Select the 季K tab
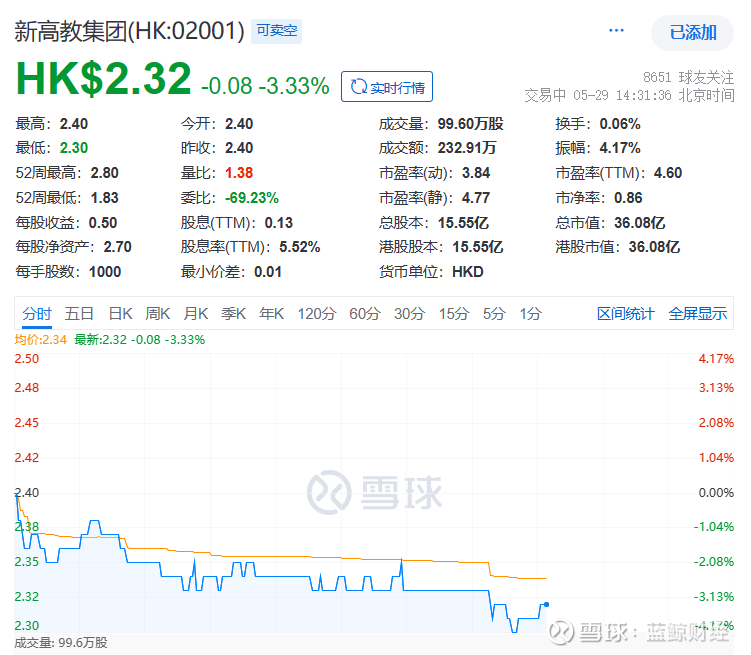This screenshot has height=655, width=751. (233, 314)
